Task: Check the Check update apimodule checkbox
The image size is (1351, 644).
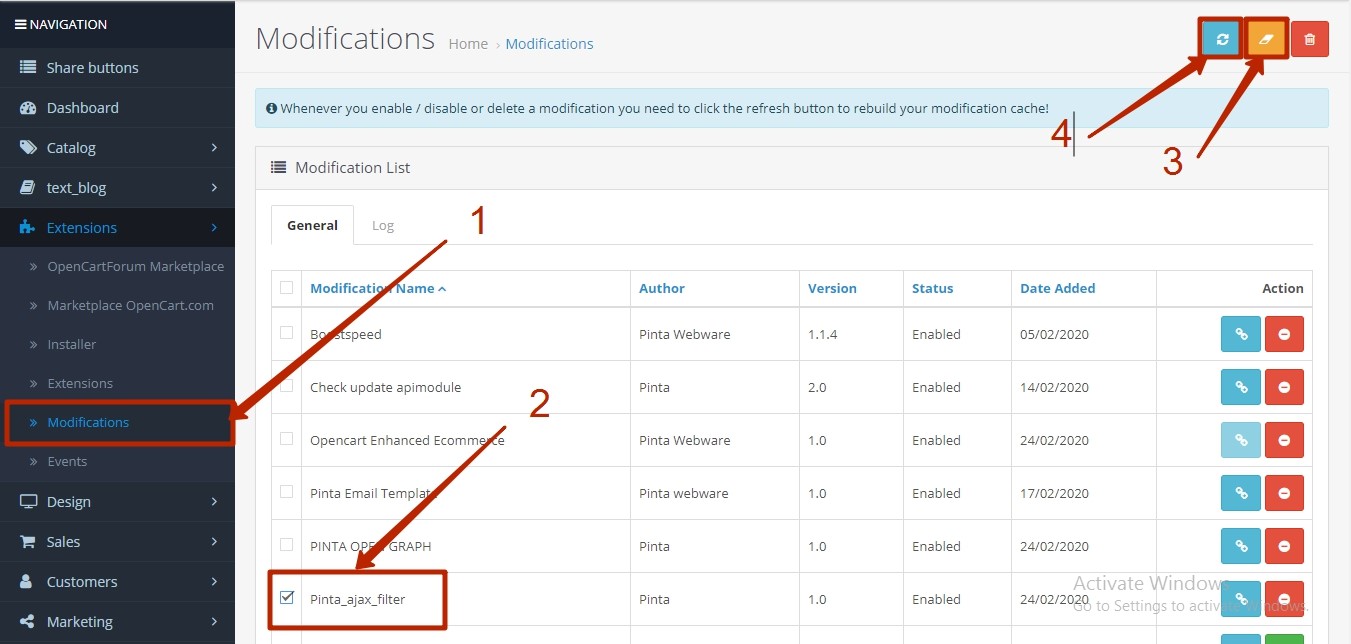Action: tap(287, 385)
